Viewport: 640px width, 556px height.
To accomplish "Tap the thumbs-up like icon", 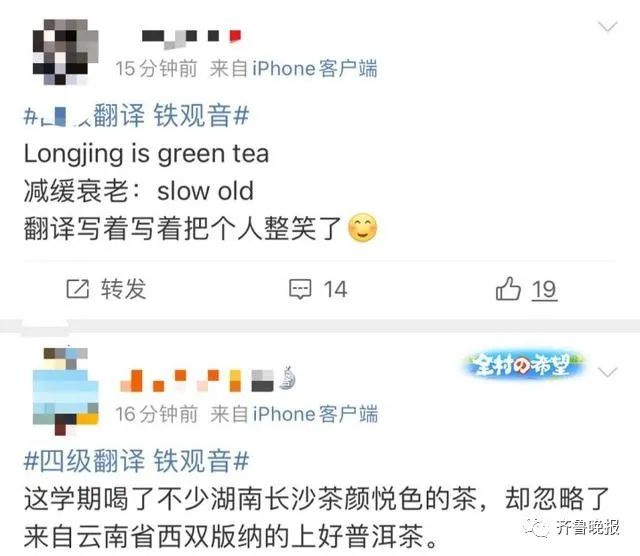I will point(508,289).
